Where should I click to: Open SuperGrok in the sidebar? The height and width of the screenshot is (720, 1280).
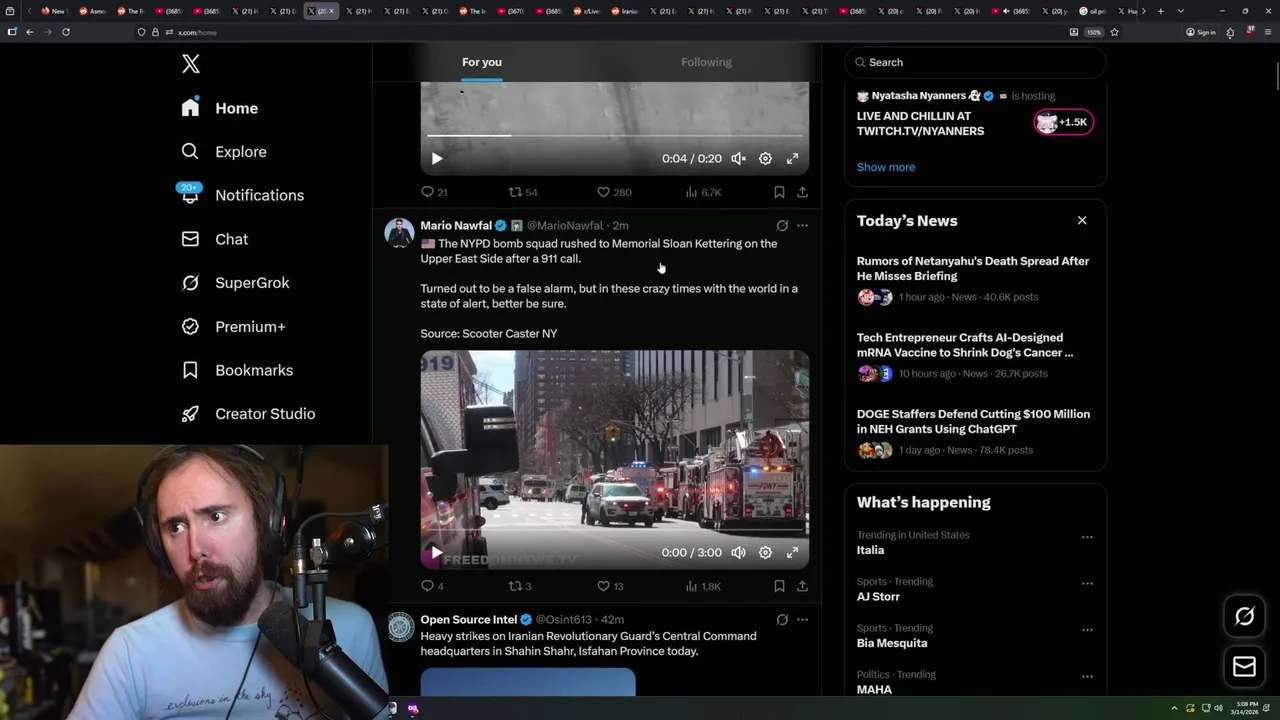click(235, 283)
